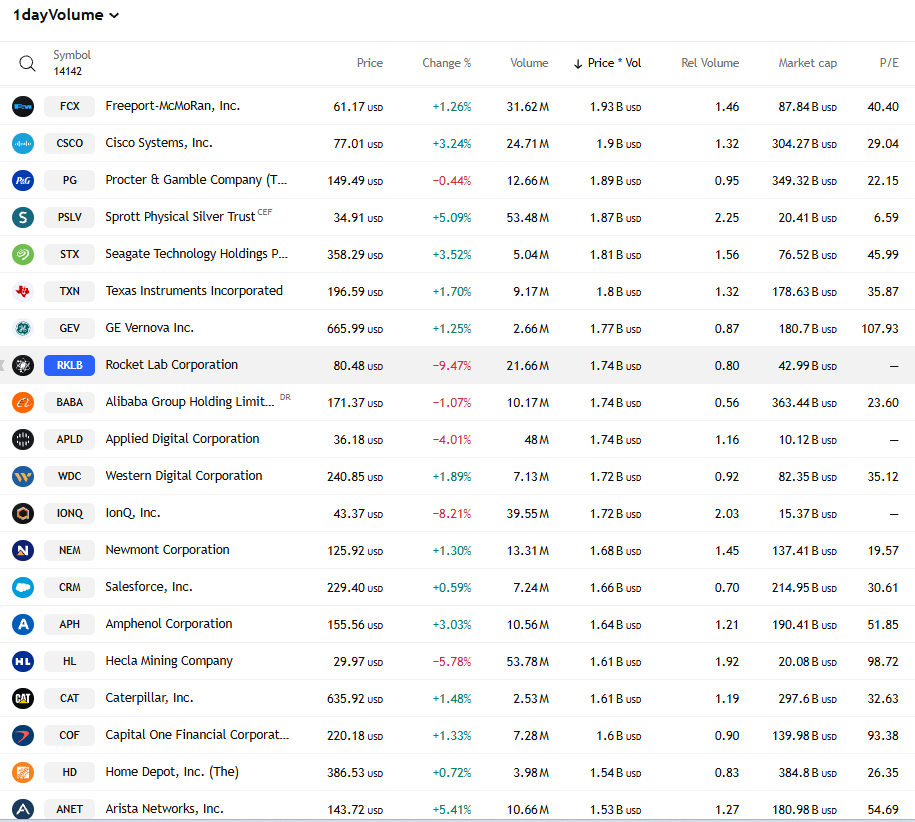Viewport: 915px width, 822px height.
Task: Open the TXN ticker symbol
Action: click(69, 291)
